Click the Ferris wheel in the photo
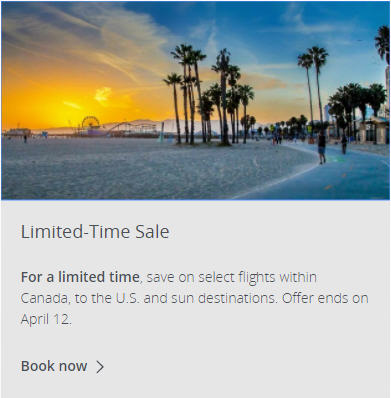Image resolution: width=391 pixels, height=398 pixels. tap(90, 122)
